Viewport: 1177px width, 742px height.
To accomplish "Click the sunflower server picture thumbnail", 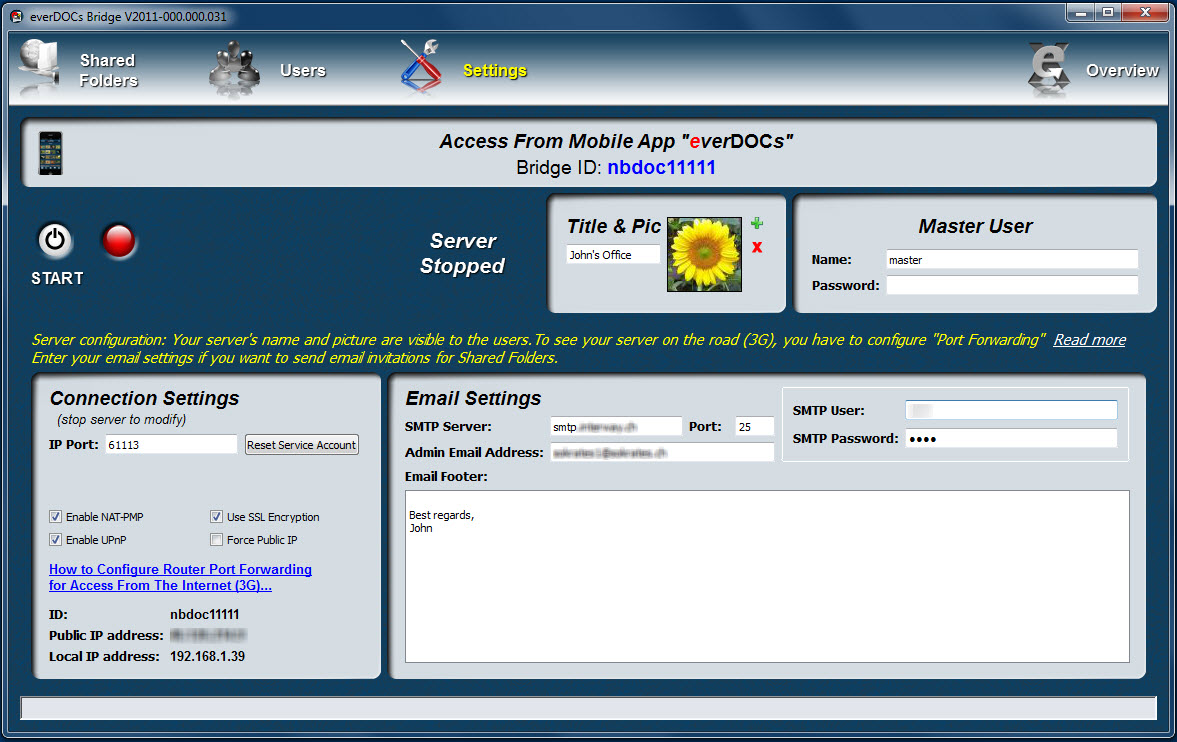I will click(704, 255).
